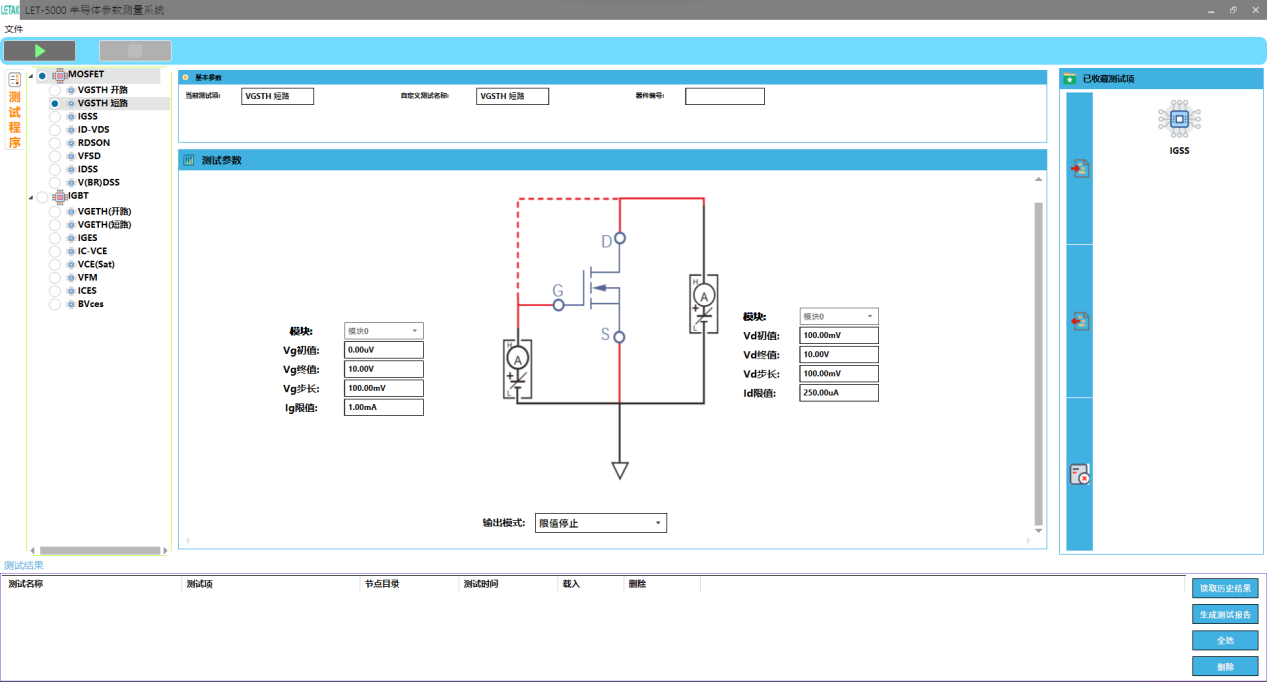Open the 文件 menu
This screenshot has width=1267, height=682.
pyautogui.click(x=14, y=29)
